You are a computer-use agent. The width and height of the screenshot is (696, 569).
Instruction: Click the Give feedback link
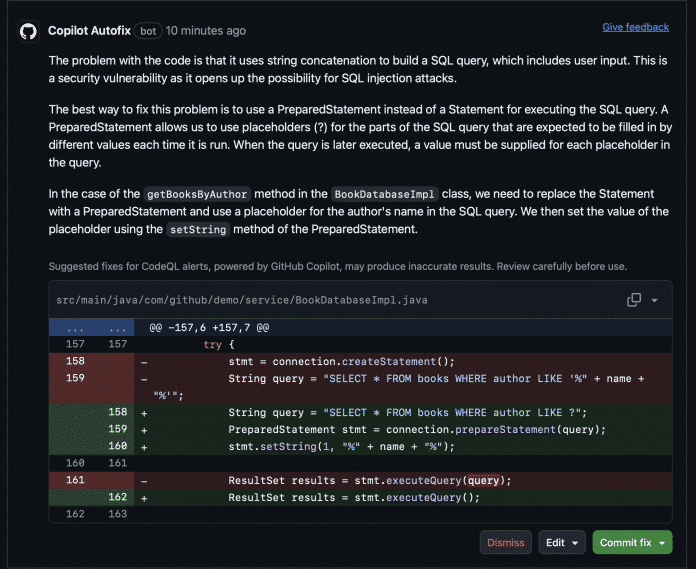point(635,27)
